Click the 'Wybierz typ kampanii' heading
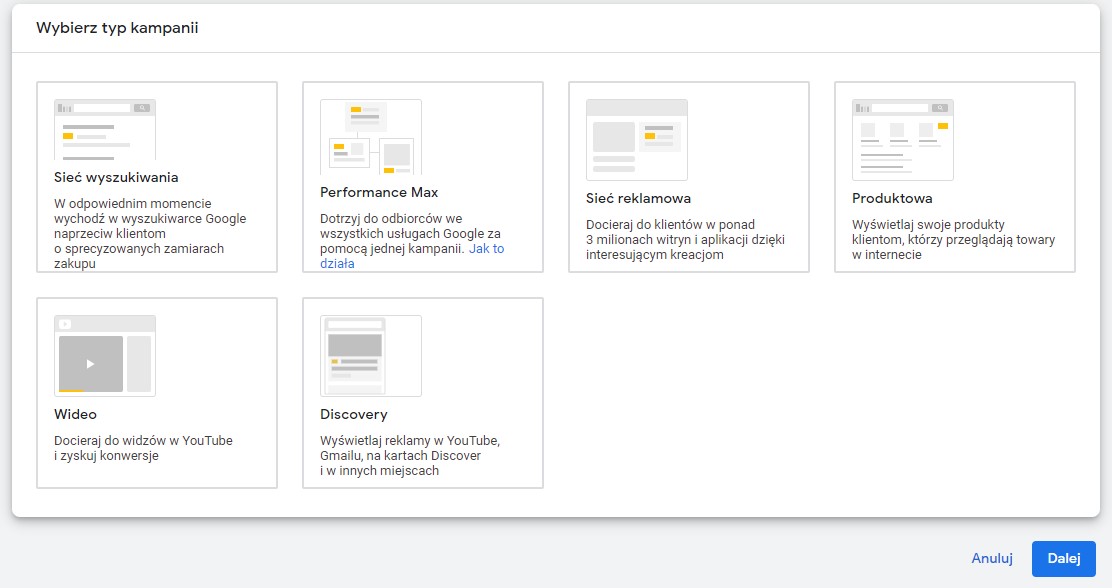Screen dimensions: 1112x588 click(x=117, y=28)
